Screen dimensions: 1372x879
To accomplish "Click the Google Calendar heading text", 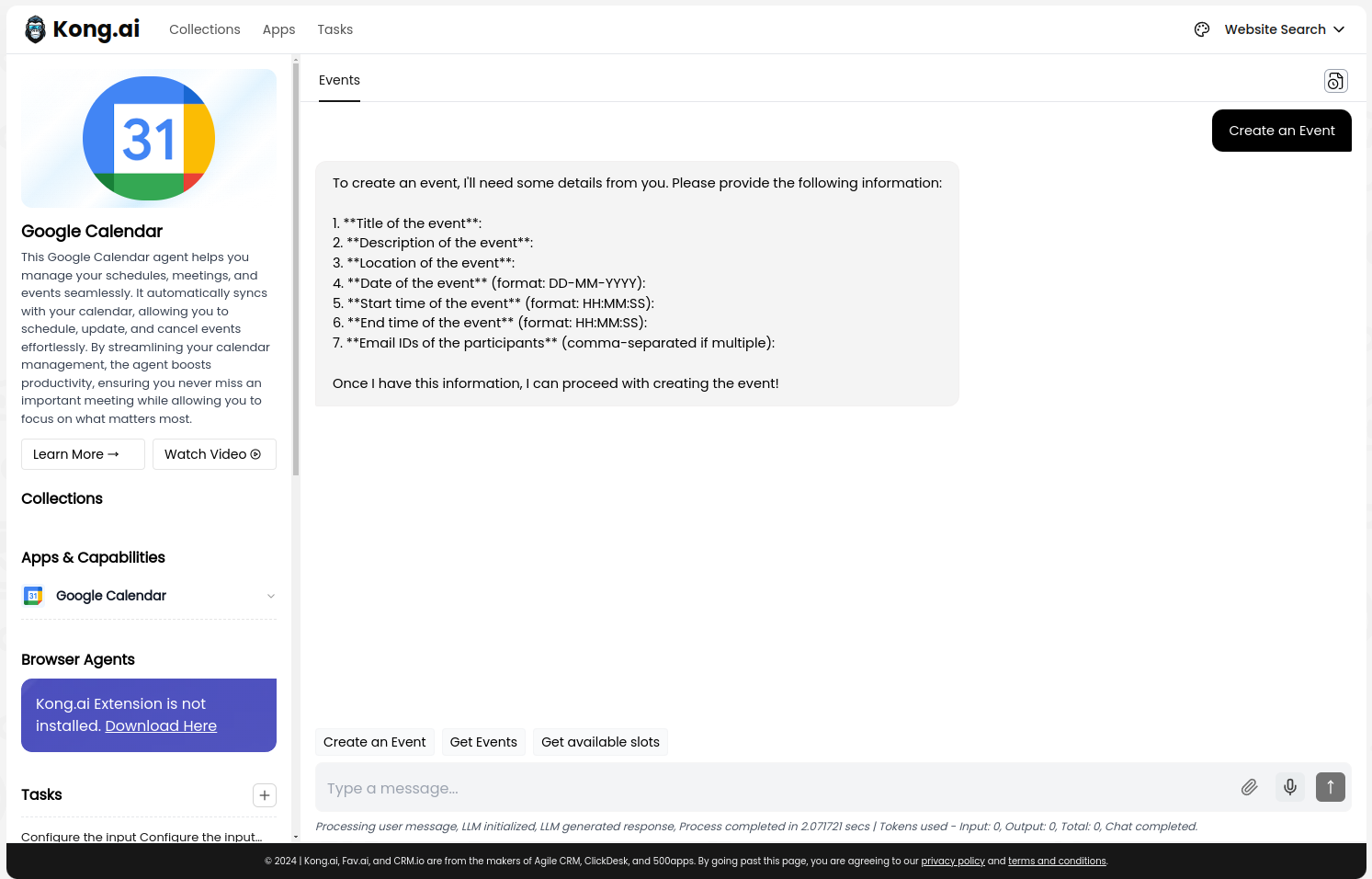I will 92,231.
